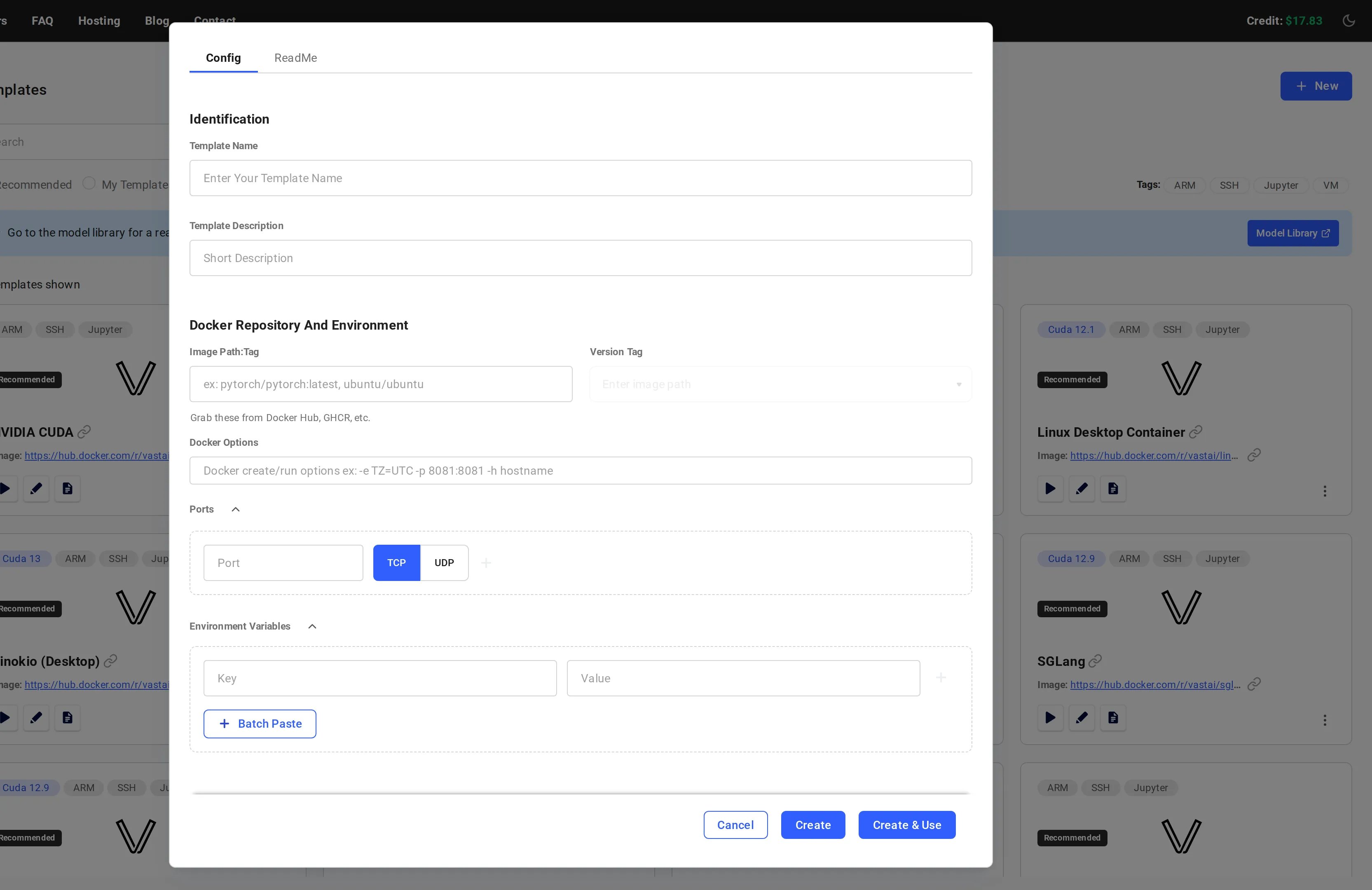This screenshot has width=1372, height=890.
Task: Open NVIDIA CUDA readme document icon
Action: (68, 489)
